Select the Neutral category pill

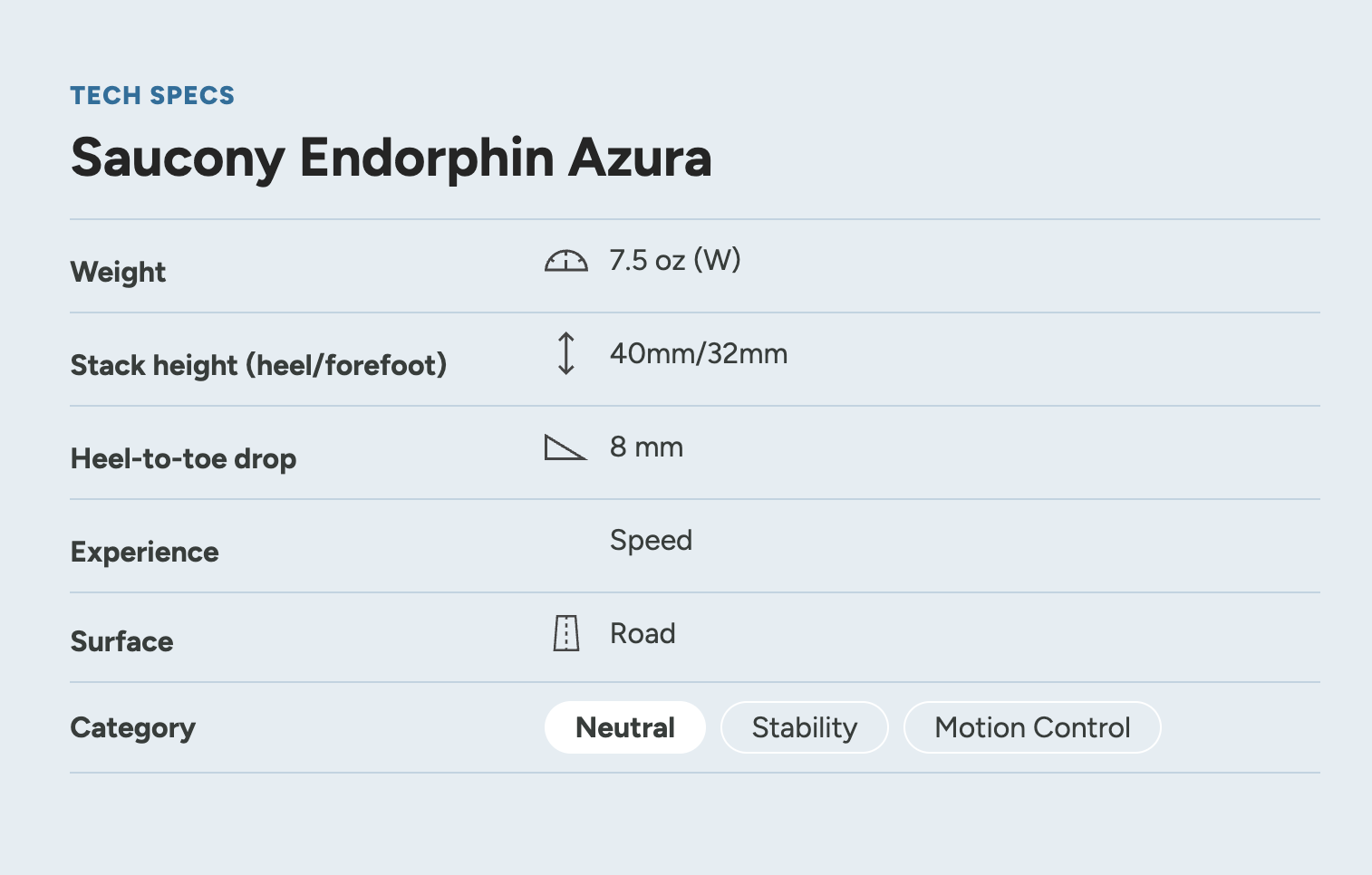pos(625,727)
